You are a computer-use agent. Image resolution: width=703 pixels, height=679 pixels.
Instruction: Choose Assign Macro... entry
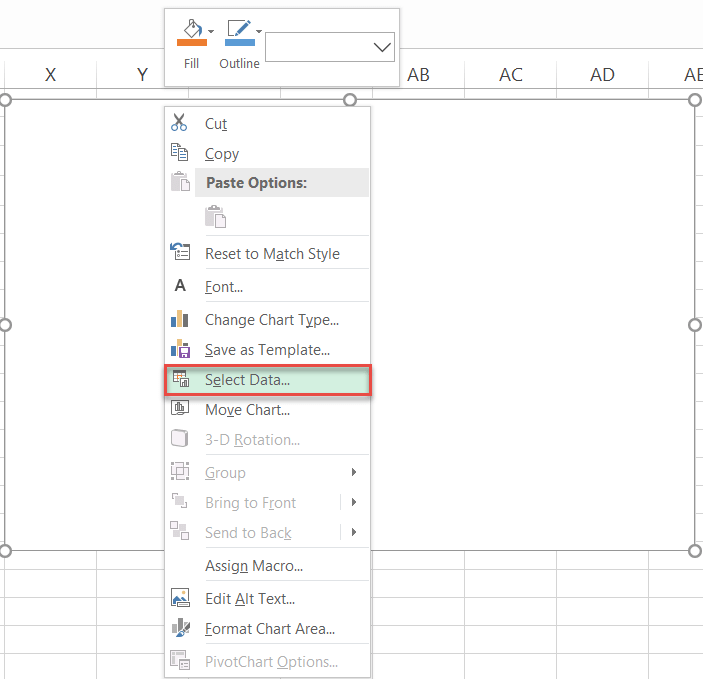click(x=267, y=566)
